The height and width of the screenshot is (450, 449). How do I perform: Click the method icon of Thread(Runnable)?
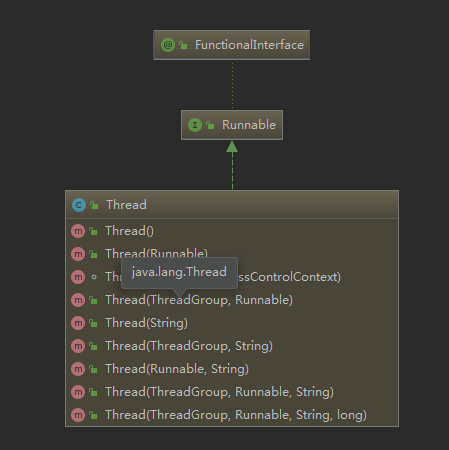click(78, 254)
